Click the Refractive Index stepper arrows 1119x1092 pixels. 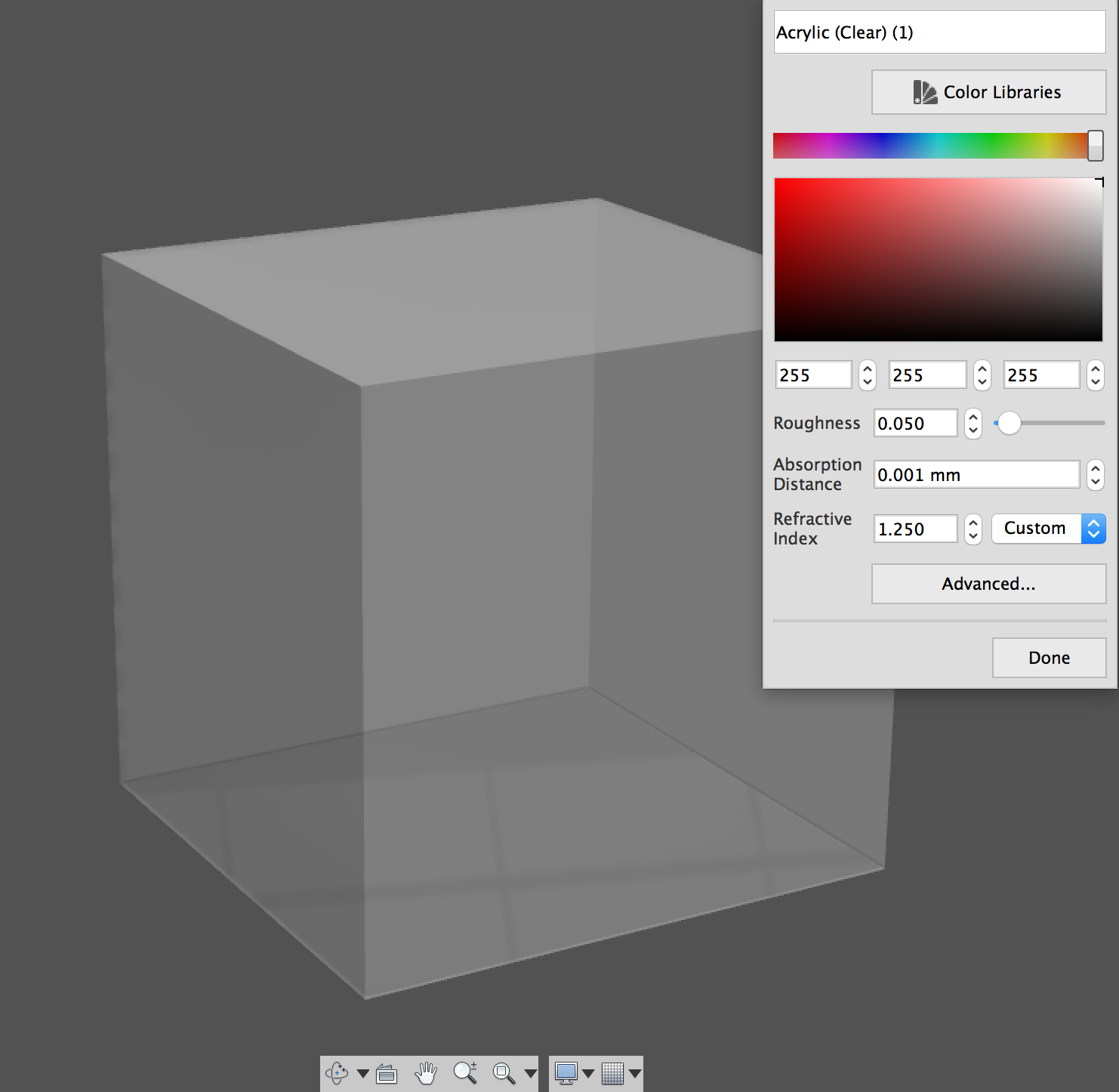tap(973, 529)
